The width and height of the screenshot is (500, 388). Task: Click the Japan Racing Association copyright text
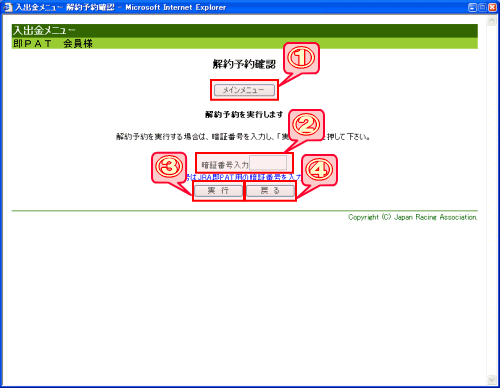click(413, 217)
